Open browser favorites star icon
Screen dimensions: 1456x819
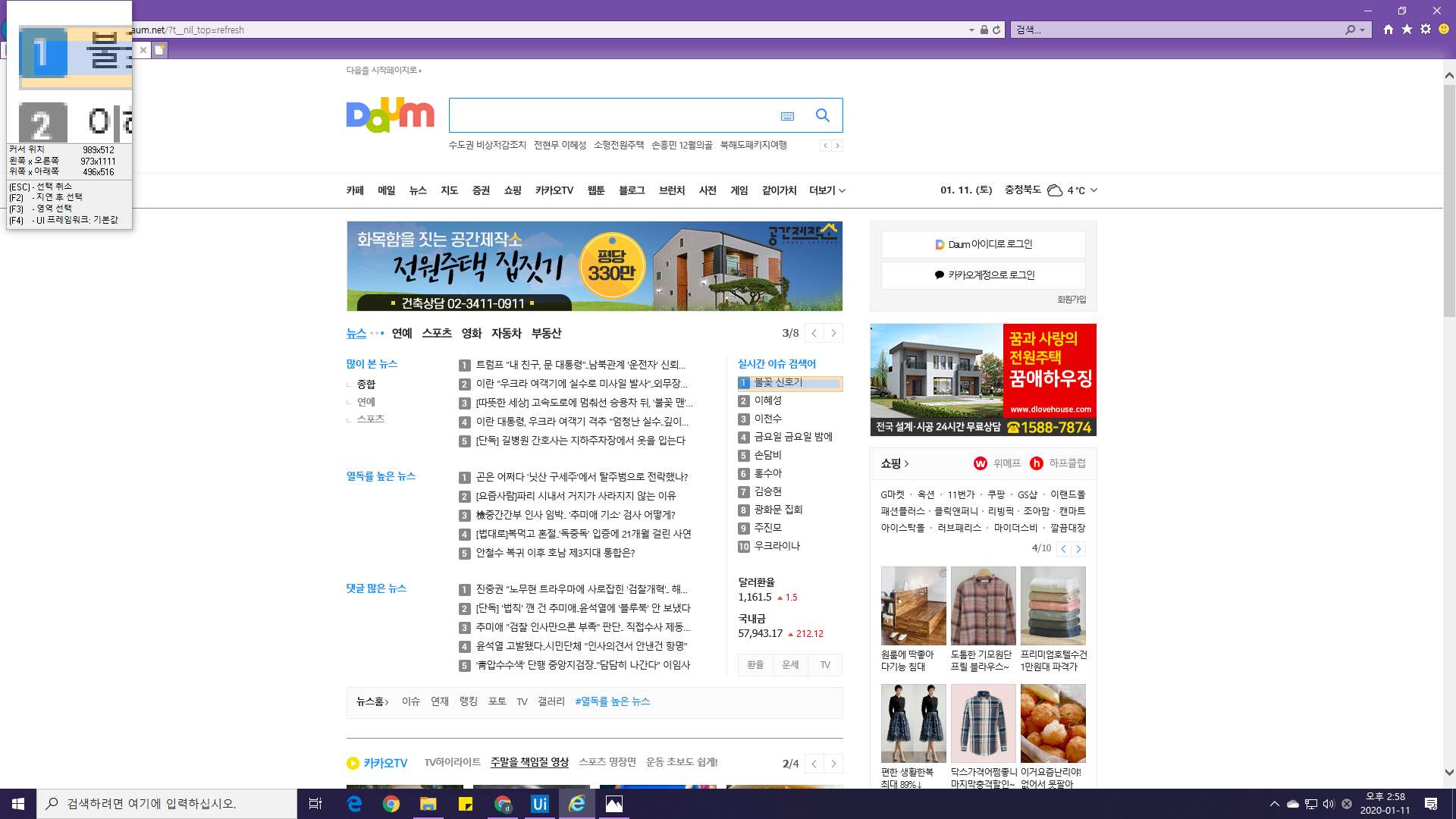click(1407, 30)
